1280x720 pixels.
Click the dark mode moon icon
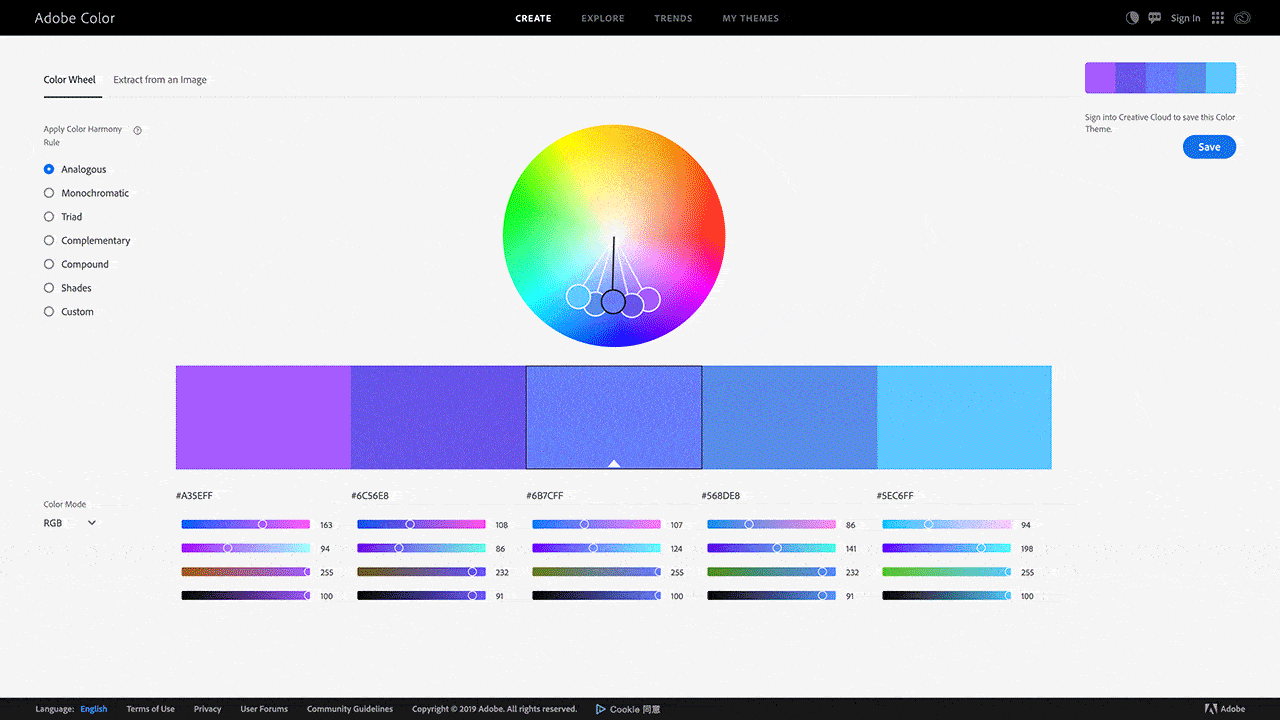[1132, 18]
